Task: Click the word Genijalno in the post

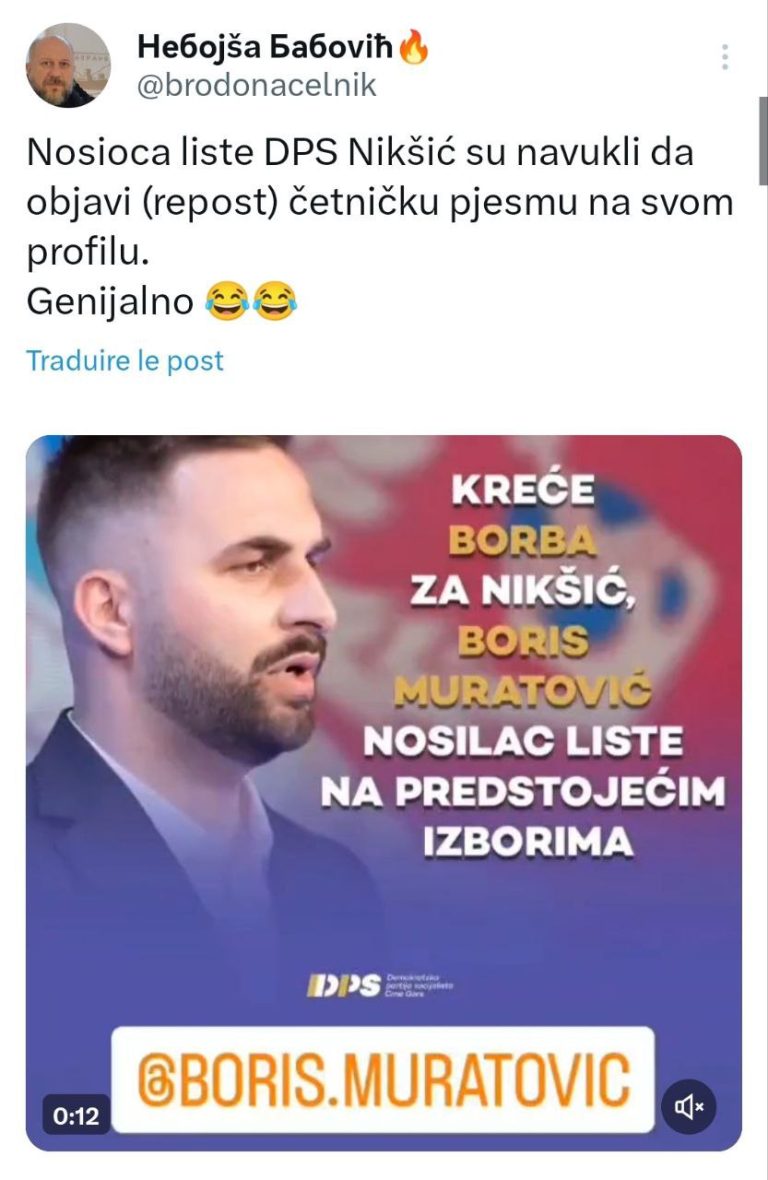Action: [x=111, y=302]
